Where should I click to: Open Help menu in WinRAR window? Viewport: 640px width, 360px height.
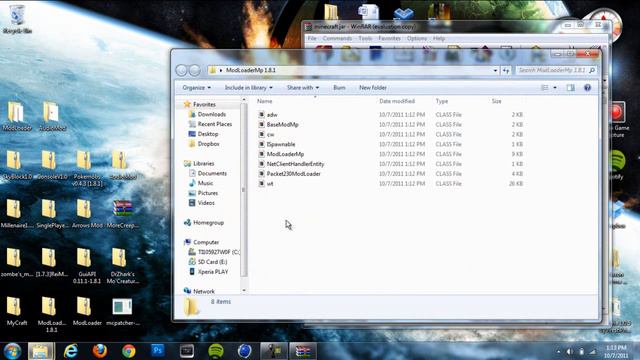click(439, 38)
